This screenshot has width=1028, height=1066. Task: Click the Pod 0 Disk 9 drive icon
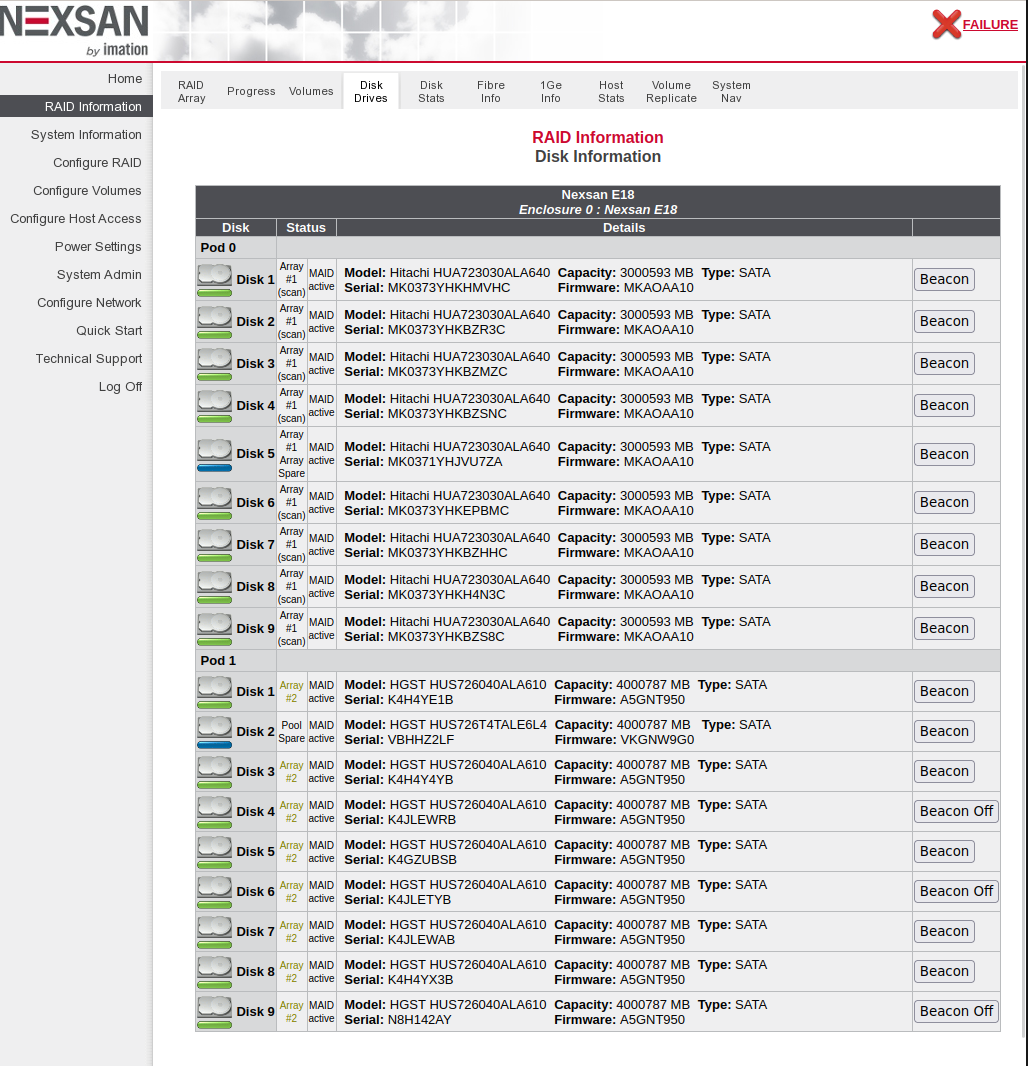click(x=215, y=630)
